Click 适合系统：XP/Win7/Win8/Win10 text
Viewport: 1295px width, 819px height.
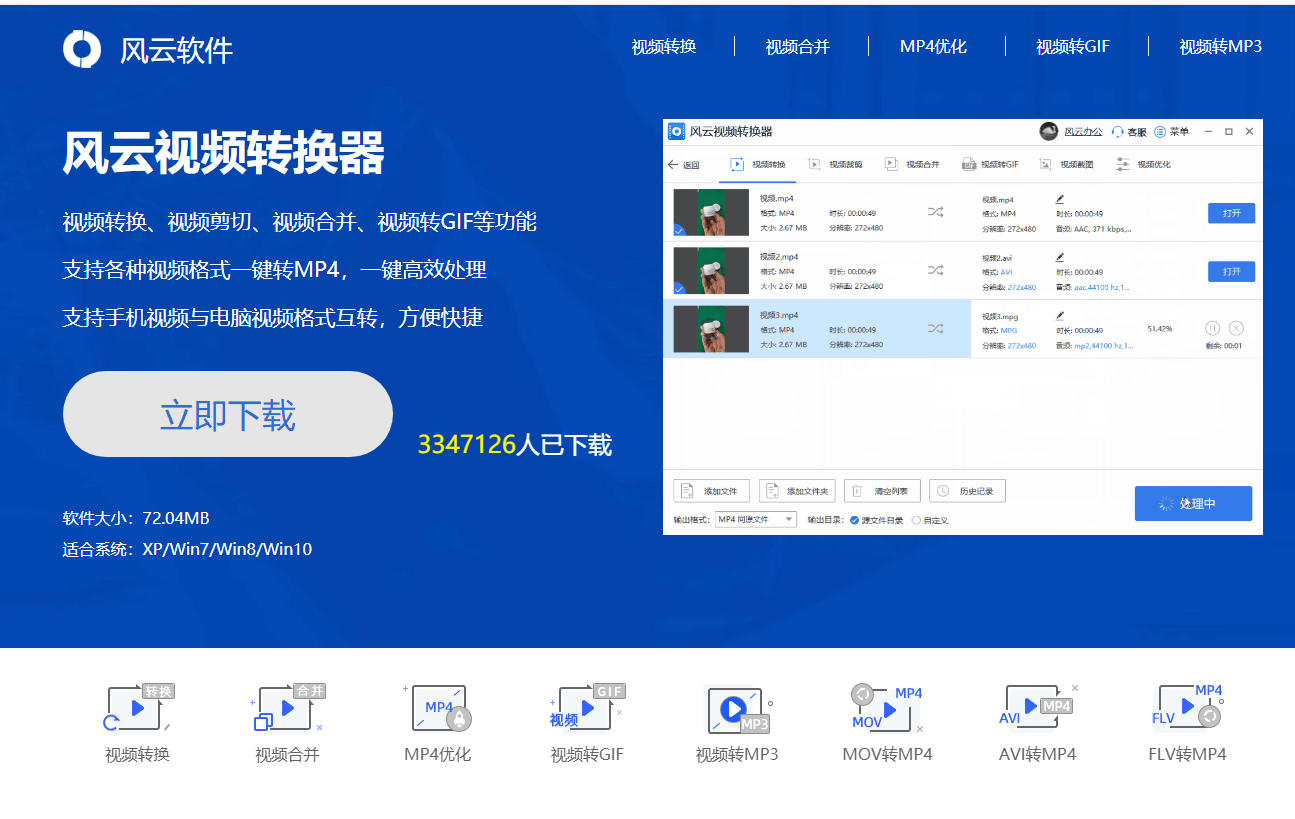point(187,549)
